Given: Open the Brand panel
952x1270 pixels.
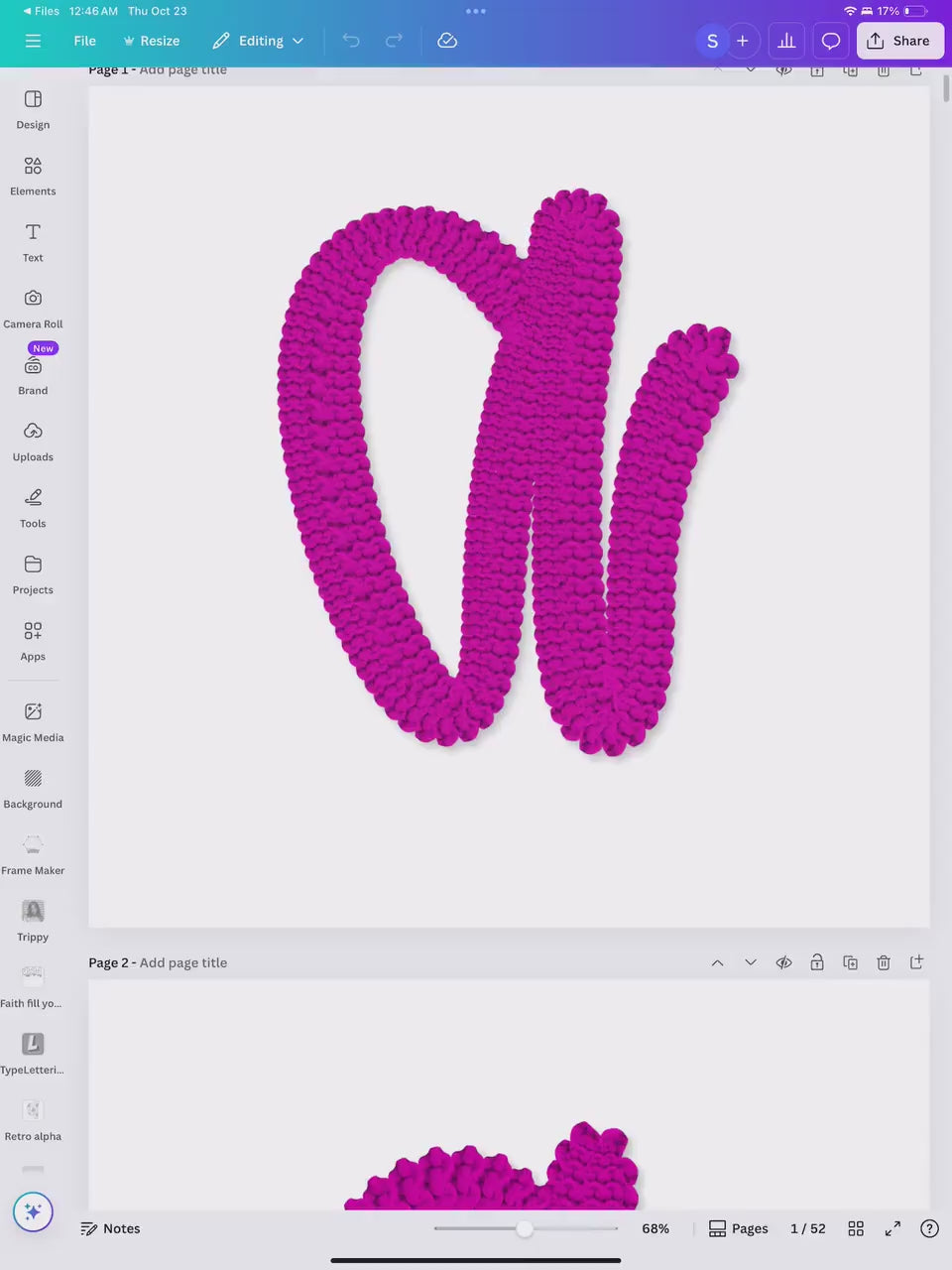Looking at the screenshot, I should tap(33, 372).
